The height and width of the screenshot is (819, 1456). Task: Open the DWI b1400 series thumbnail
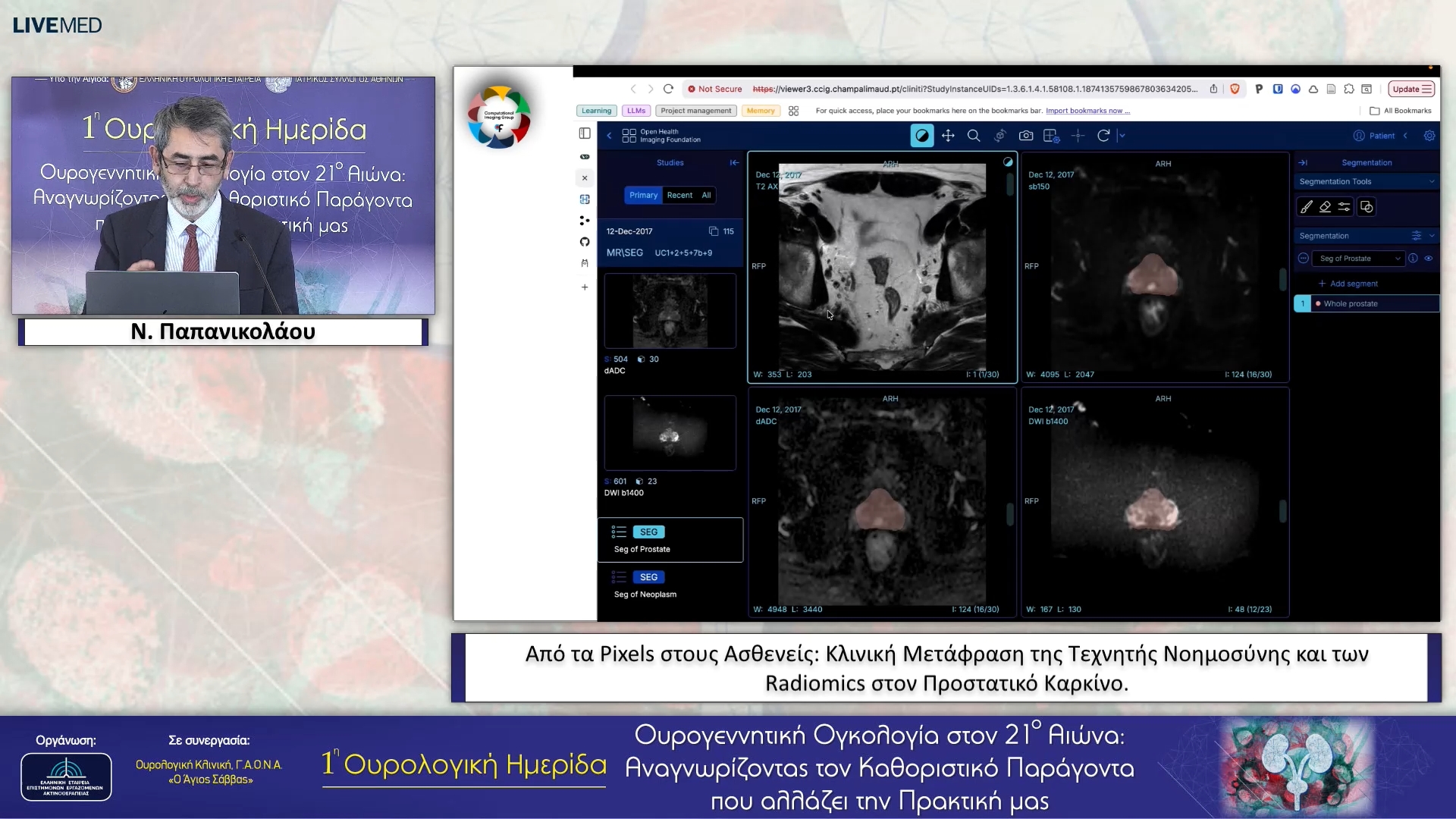pos(670,433)
